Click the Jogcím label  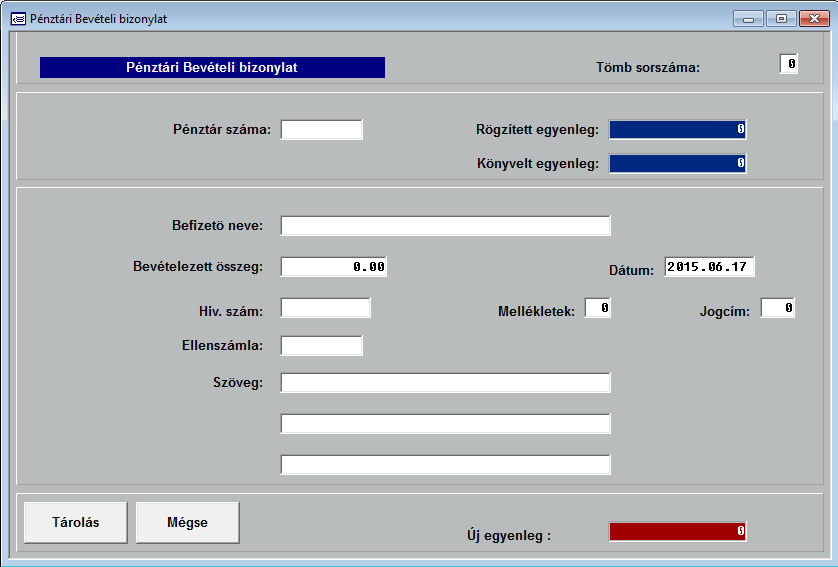pos(725,312)
